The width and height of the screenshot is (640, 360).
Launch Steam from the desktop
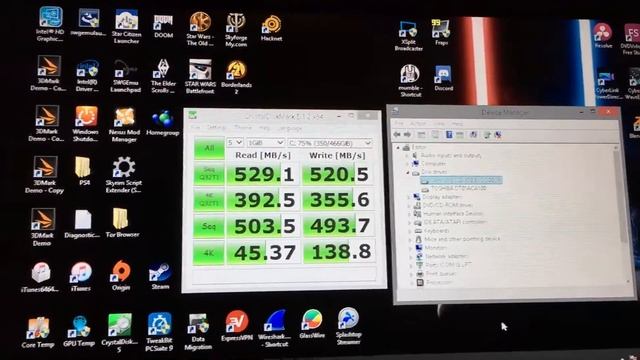(x=160, y=276)
